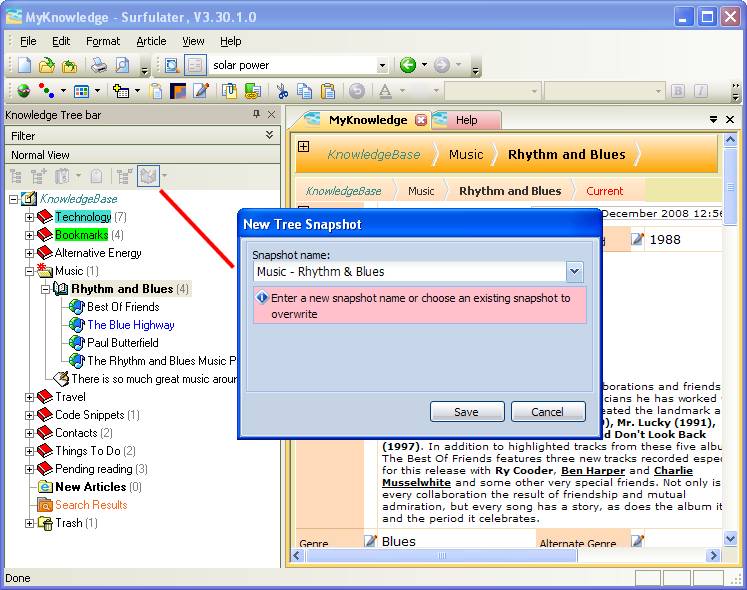Image resolution: width=747 pixels, height=590 pixels.
Task: Click the vertical scrollbar down arrow
Action: coord(730,539)
